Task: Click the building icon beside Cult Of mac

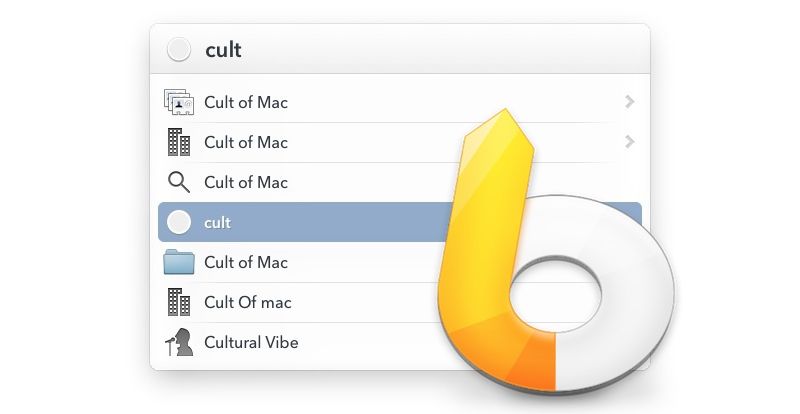Action: (178, 302)
